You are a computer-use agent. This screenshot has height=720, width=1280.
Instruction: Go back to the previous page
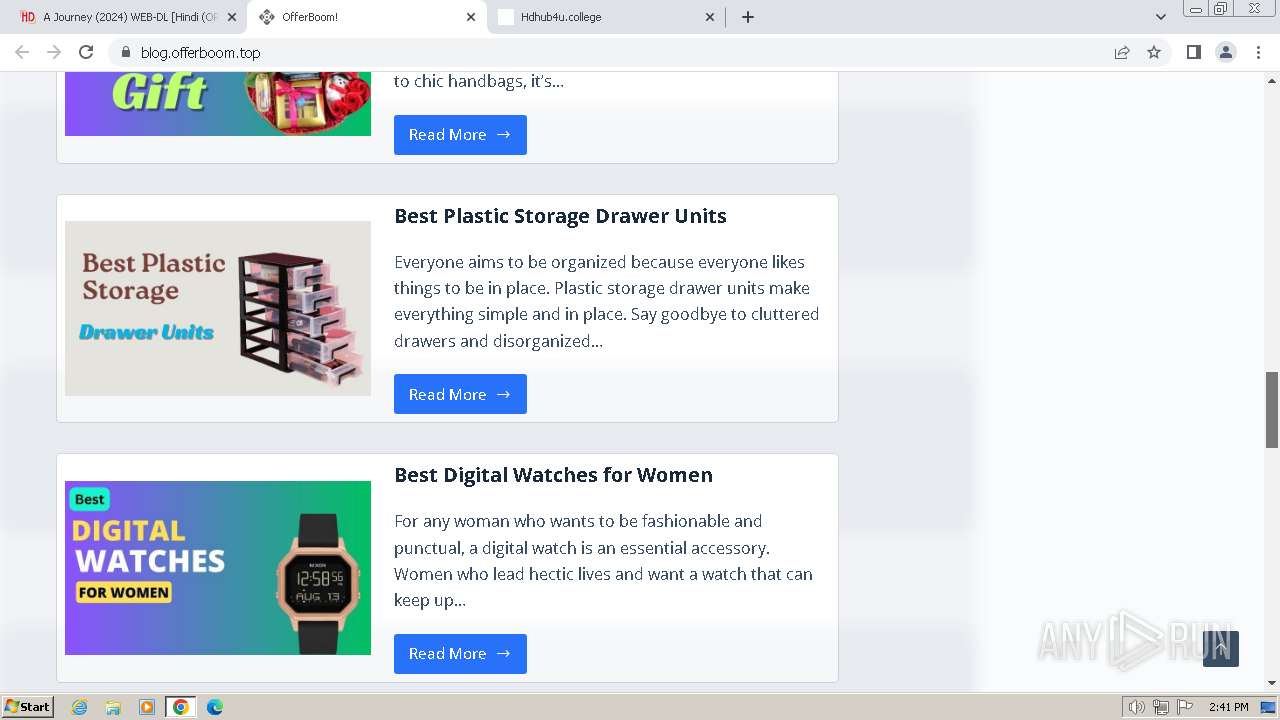click(x=22, y=52)
